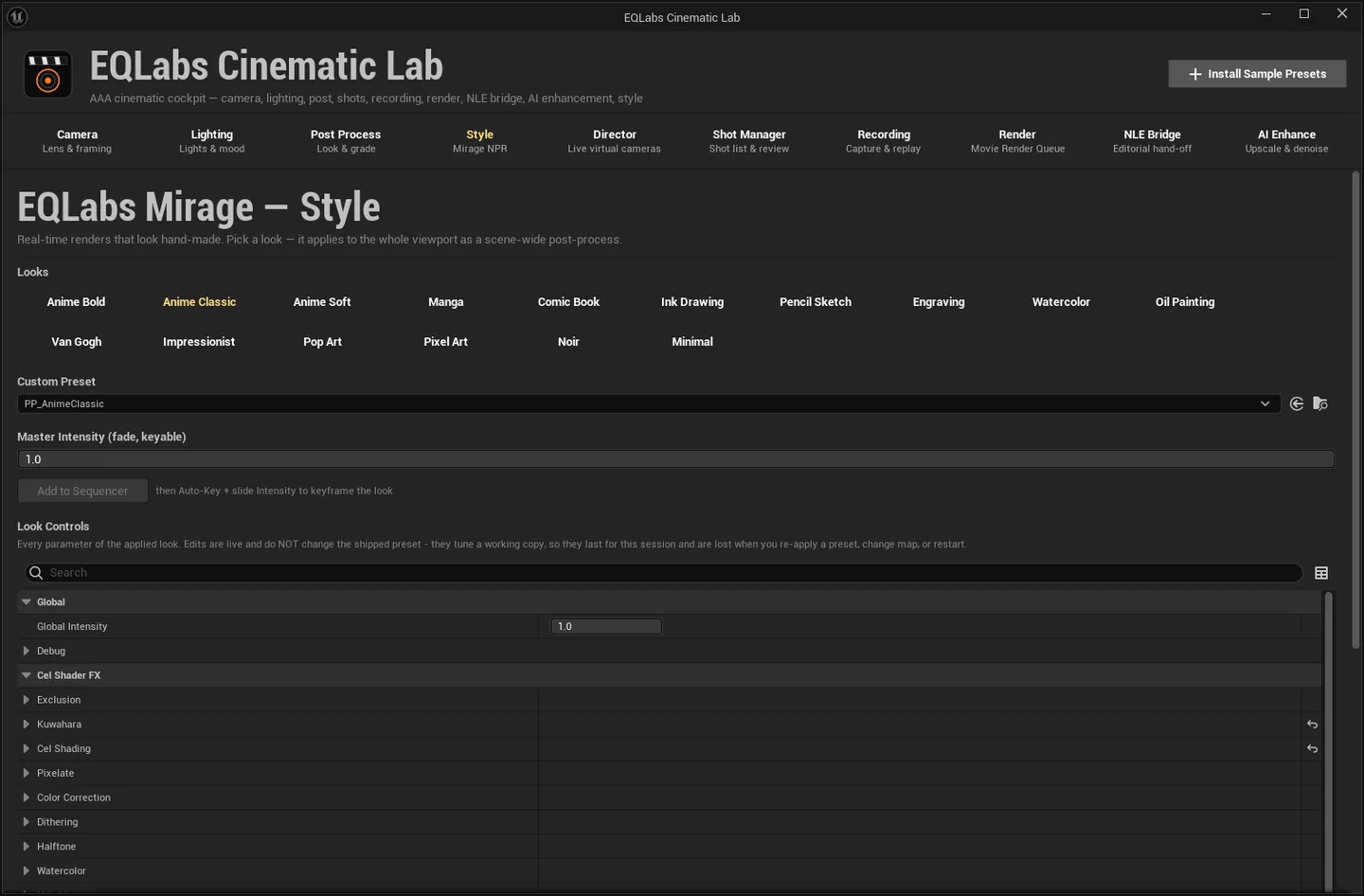Expand the Cel Shading row
Viewport: 1364px width, 896px height.
(x=26, y=749)
